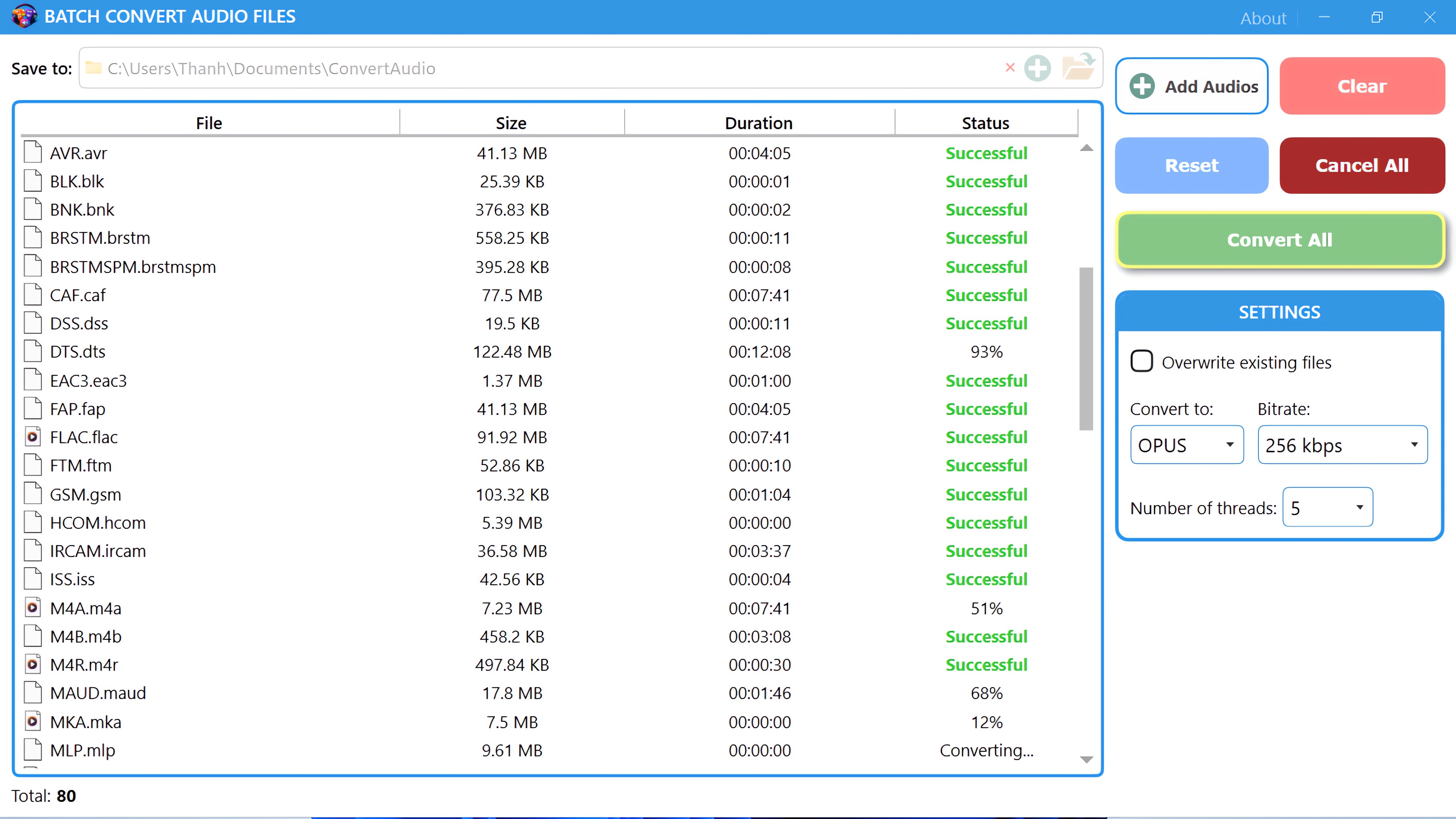This screenshot has width=1456, height=819.
Task: Click the MKA.mka media file icon
Action: (x=33, y=721)
